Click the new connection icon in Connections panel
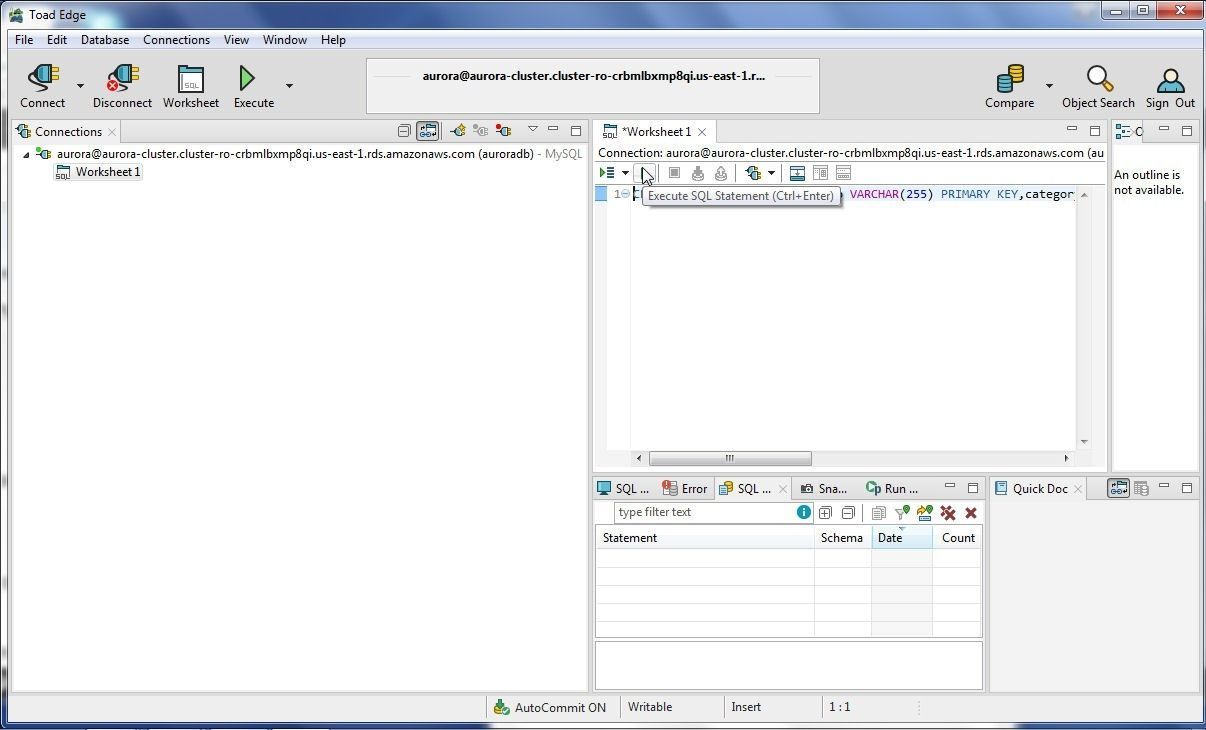Viewport: 1206px width, 730px height. pos(457,131)
